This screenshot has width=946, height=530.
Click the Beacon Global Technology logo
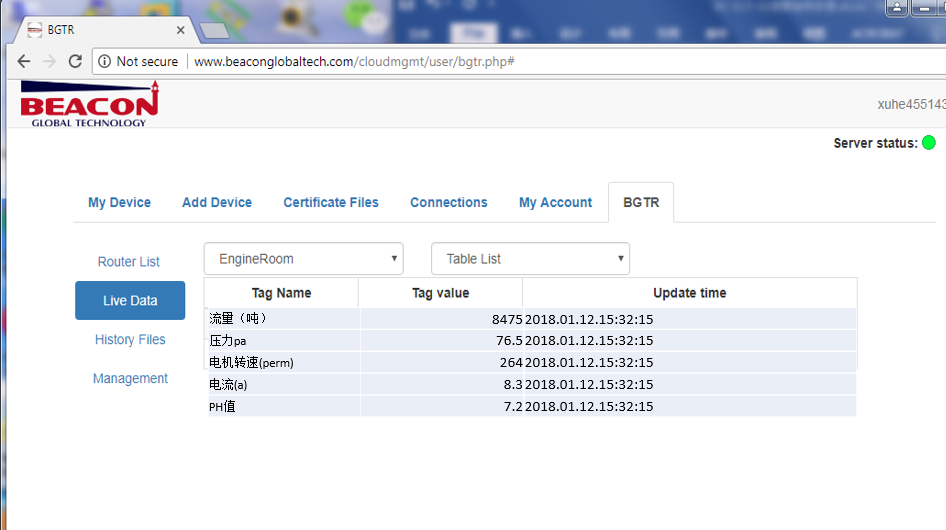tap(89, 104)
